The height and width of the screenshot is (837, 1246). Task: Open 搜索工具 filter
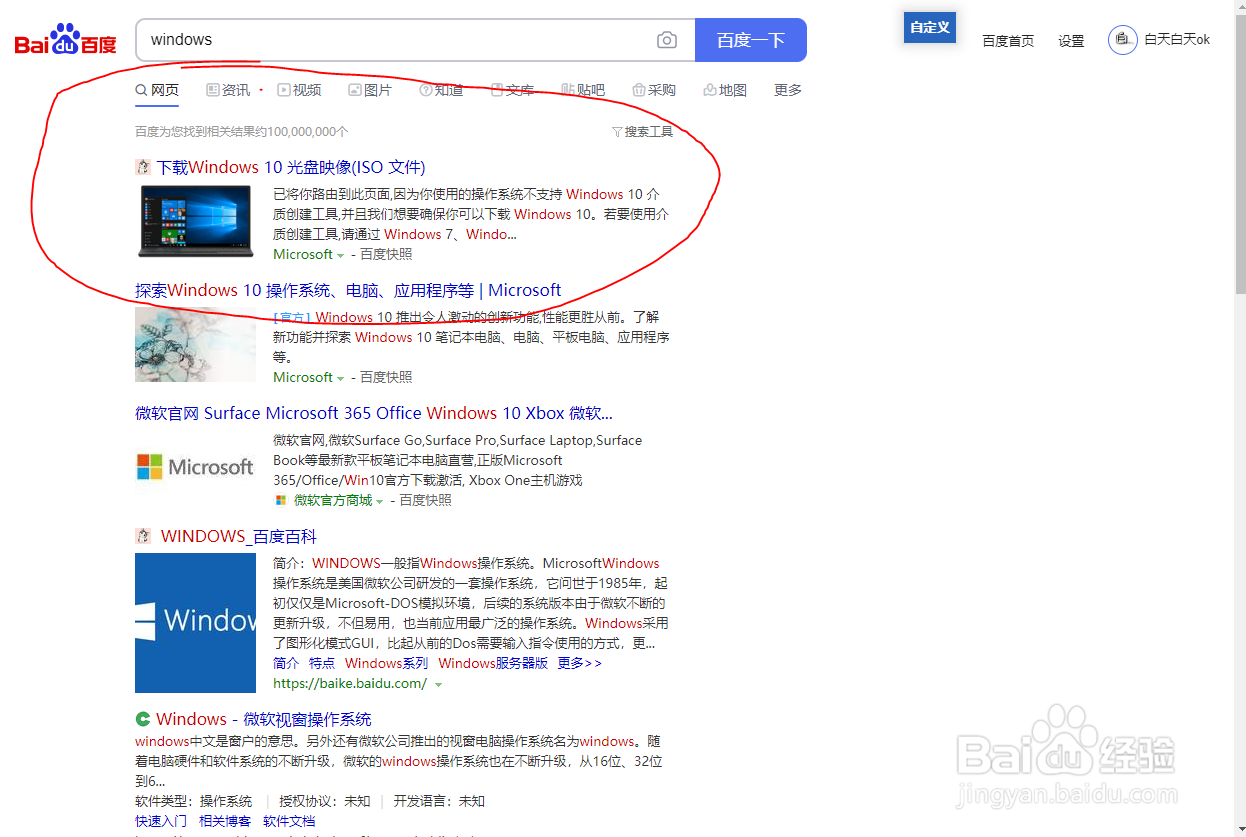[643, 132]
